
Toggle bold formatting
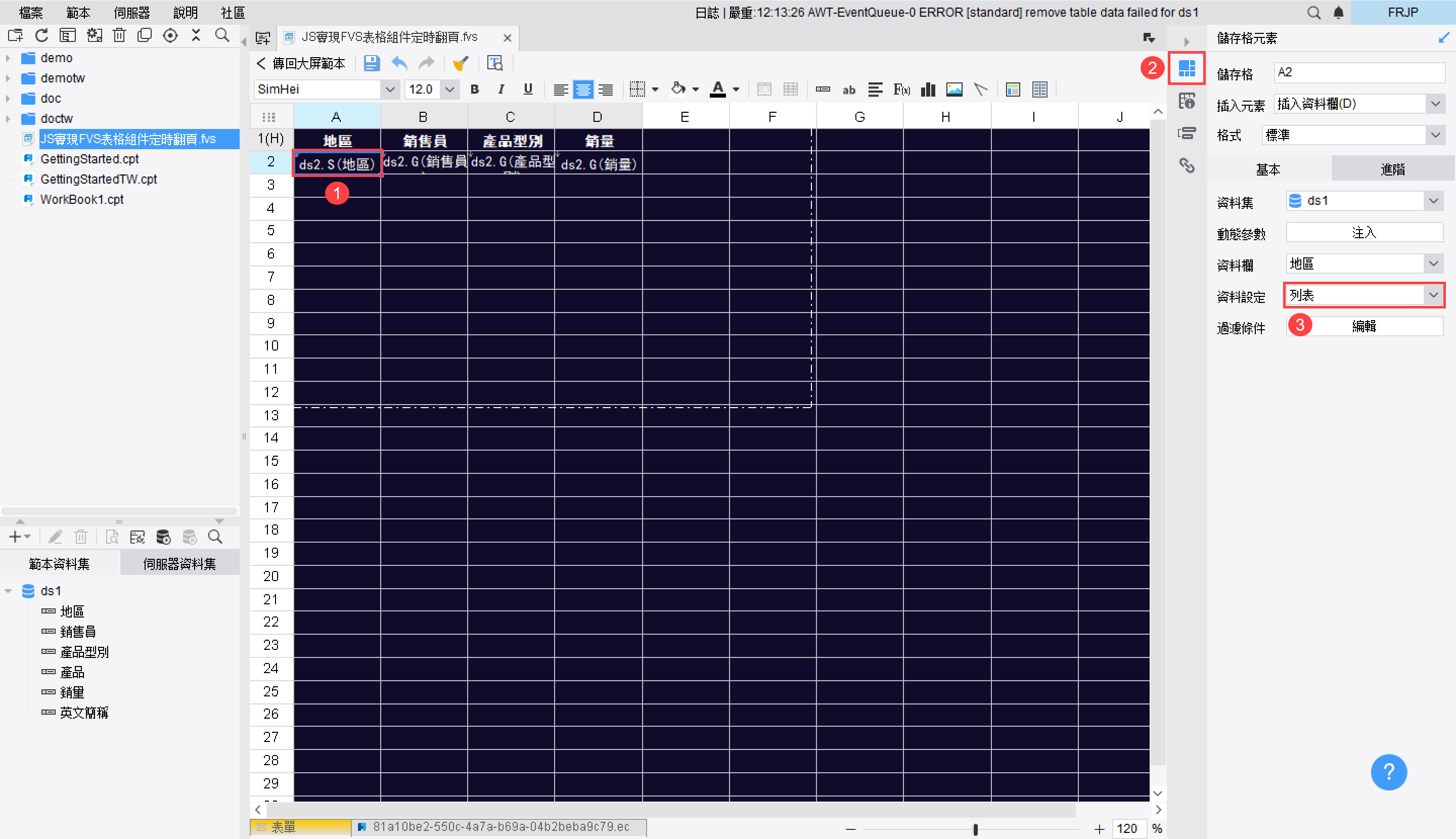(x=475, y=90)
